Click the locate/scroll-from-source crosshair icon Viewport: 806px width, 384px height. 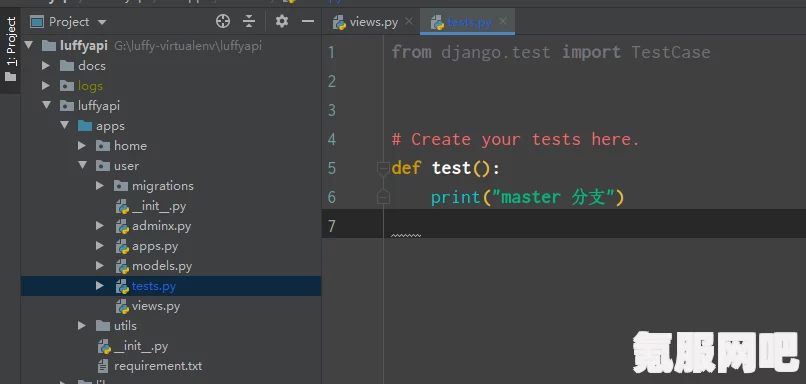click(x=223, y=21)
